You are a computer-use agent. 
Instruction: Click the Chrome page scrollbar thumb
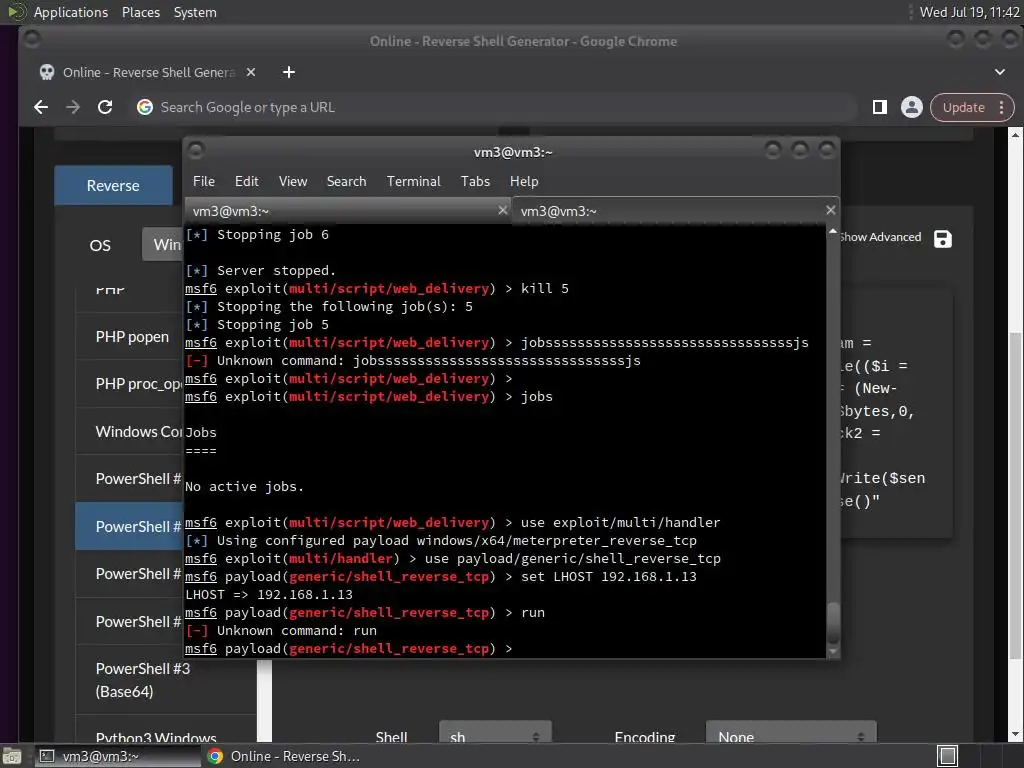coord(1016,496)
